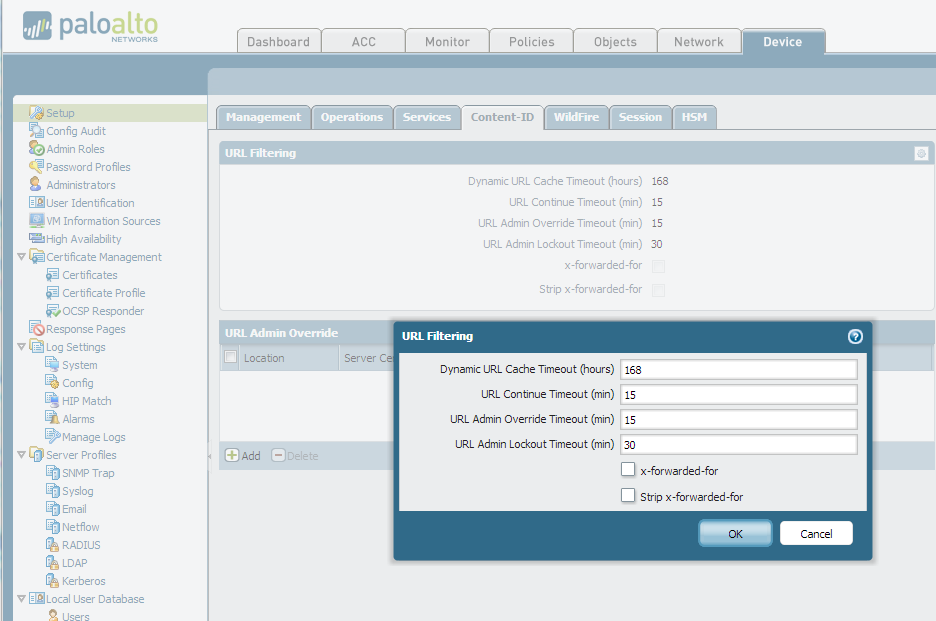Click the Netflow icon

click(53, 526)
